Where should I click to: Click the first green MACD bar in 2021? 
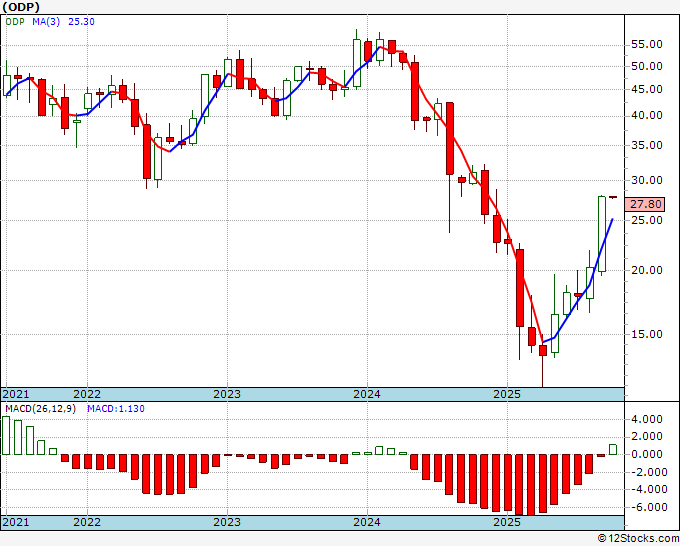(6, 435)
